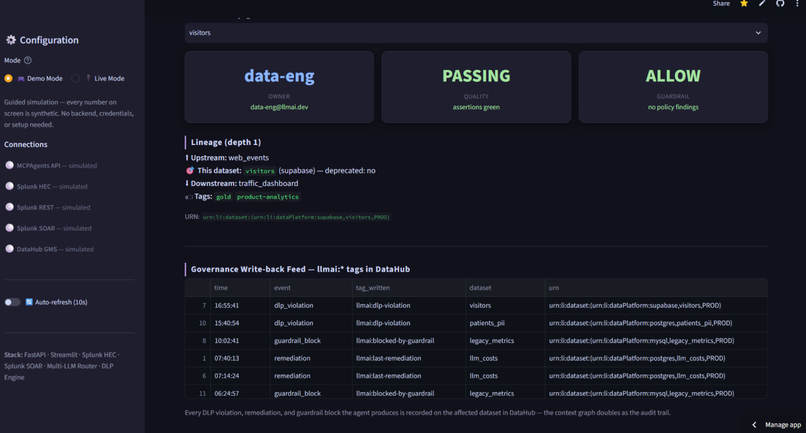
Task: Click the Downstream traffic_dashboard line
Action: 242,183
